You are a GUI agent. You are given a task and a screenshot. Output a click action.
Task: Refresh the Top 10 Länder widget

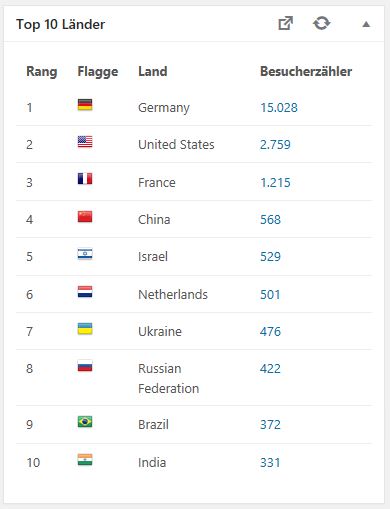(x=321, y=23)
